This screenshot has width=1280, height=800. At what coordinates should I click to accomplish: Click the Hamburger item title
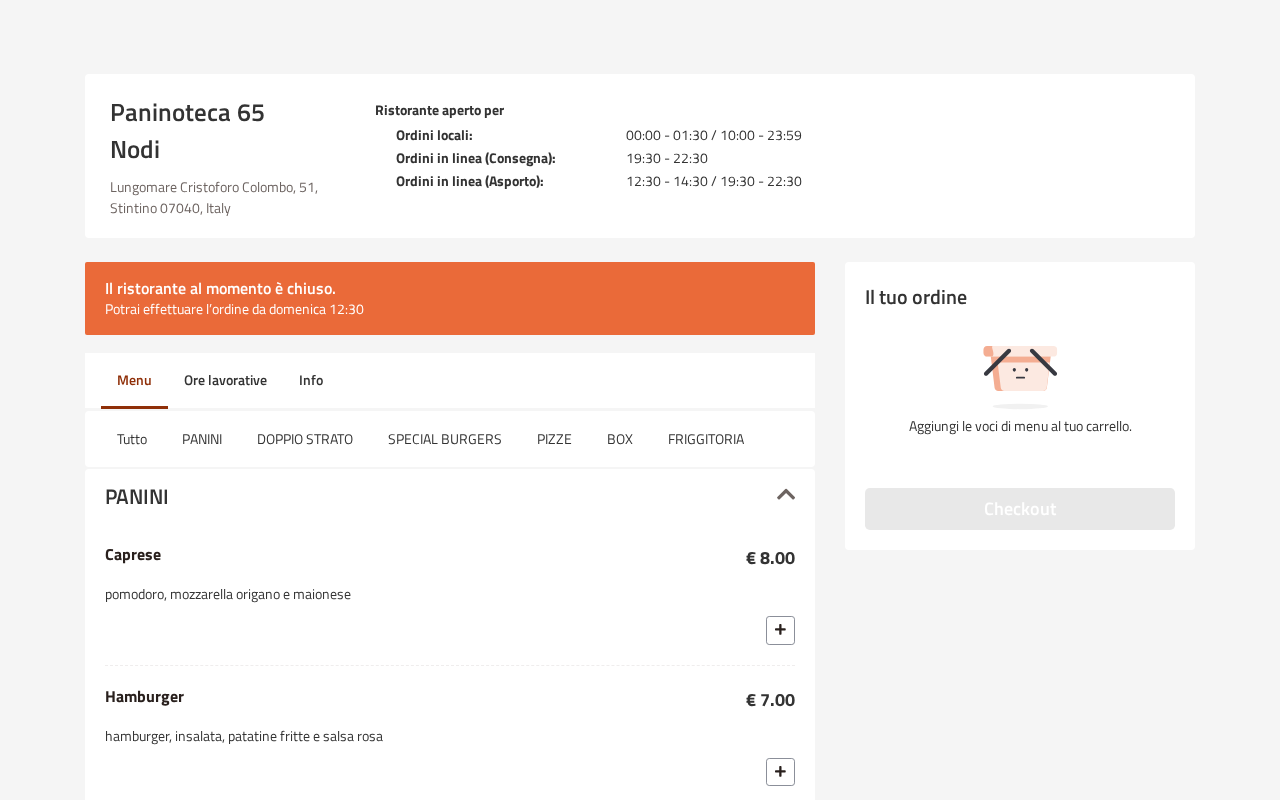pyautogui.click(x=144, y=696)
